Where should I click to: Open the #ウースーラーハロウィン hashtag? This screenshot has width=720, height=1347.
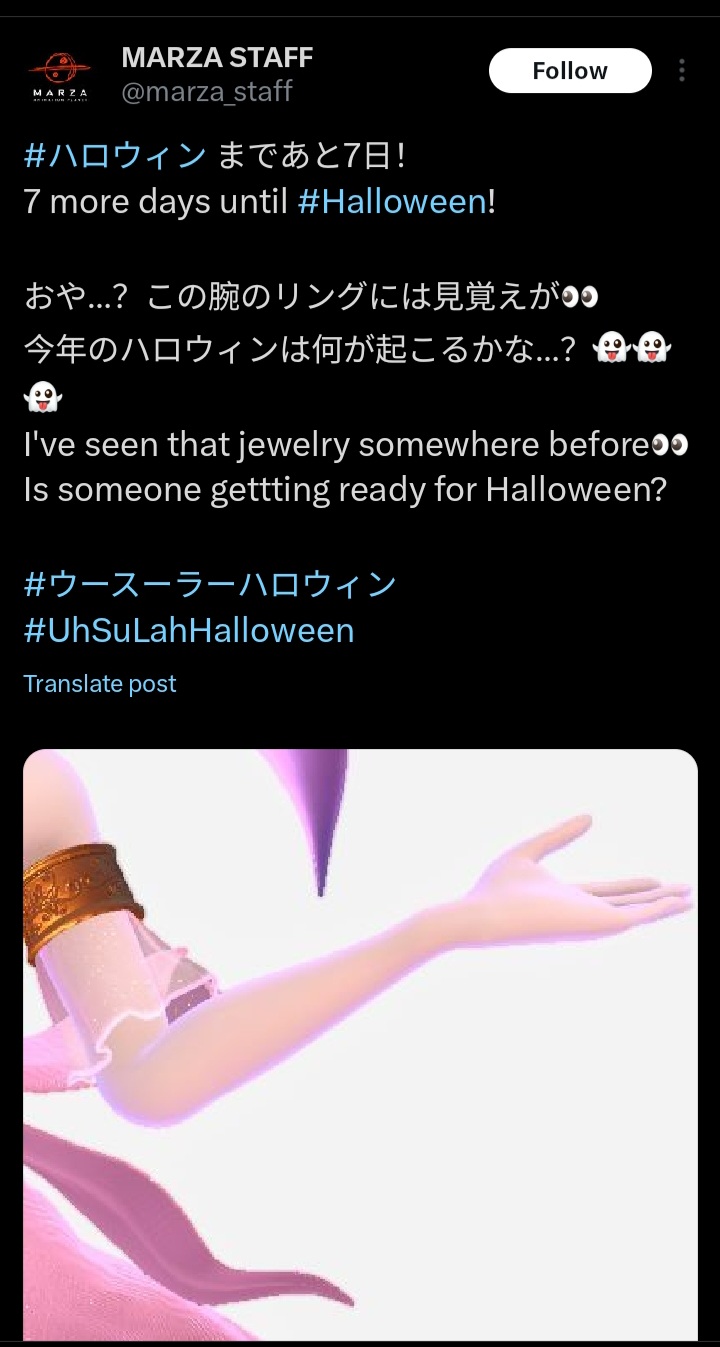pyautogui.click(x=210, y=584)
